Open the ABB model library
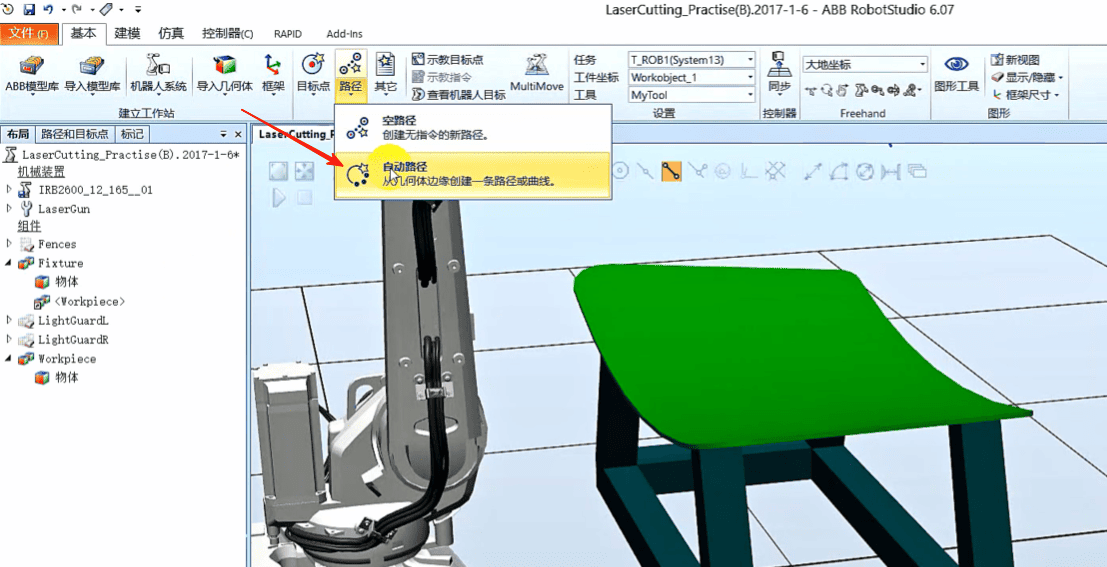The width and height of the screenshot is (1107, 567). tap(32, 73)
